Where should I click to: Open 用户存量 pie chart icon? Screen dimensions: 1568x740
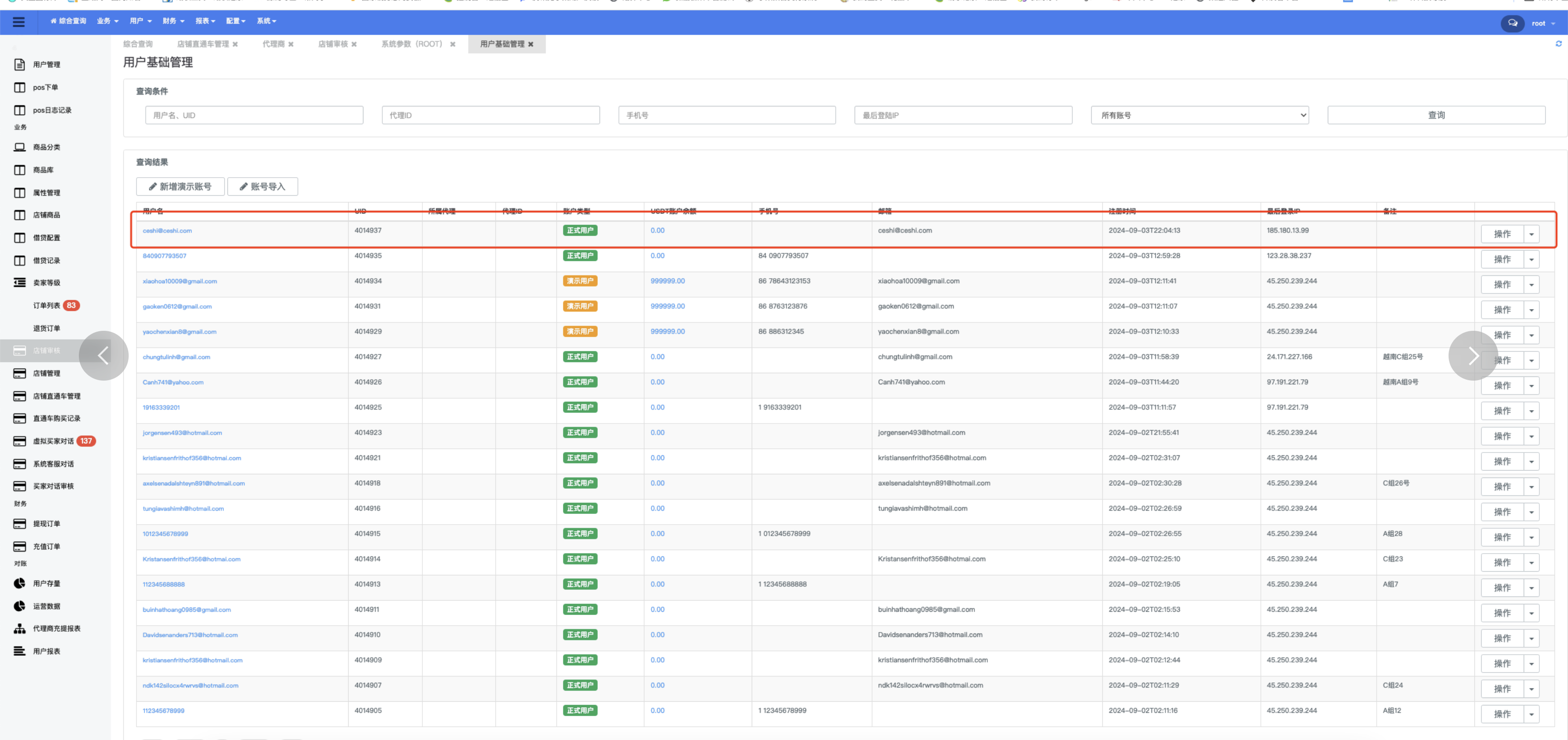pyautogui.click(x=19, y=584)
